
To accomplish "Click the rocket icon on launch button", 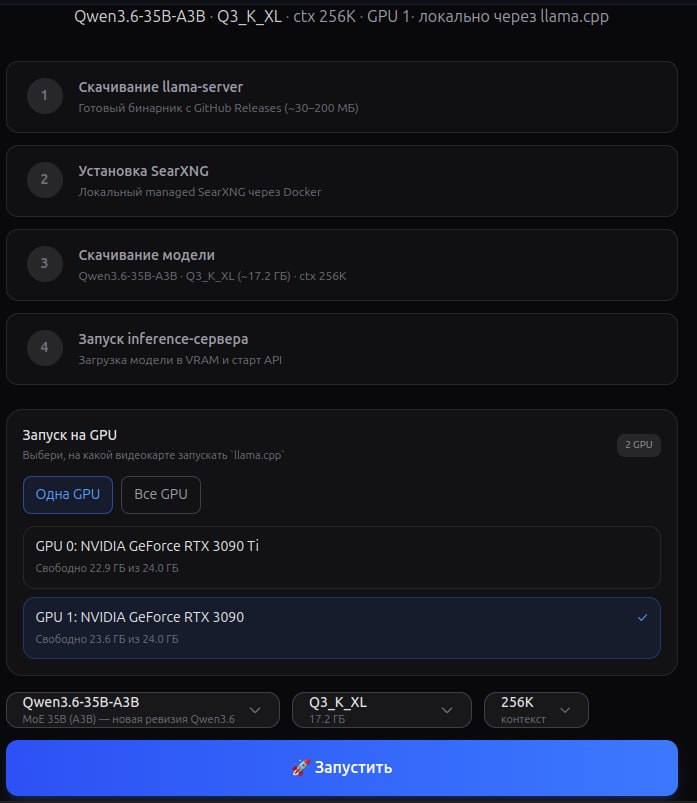I will pyautogui.click(x=301, y=767).
